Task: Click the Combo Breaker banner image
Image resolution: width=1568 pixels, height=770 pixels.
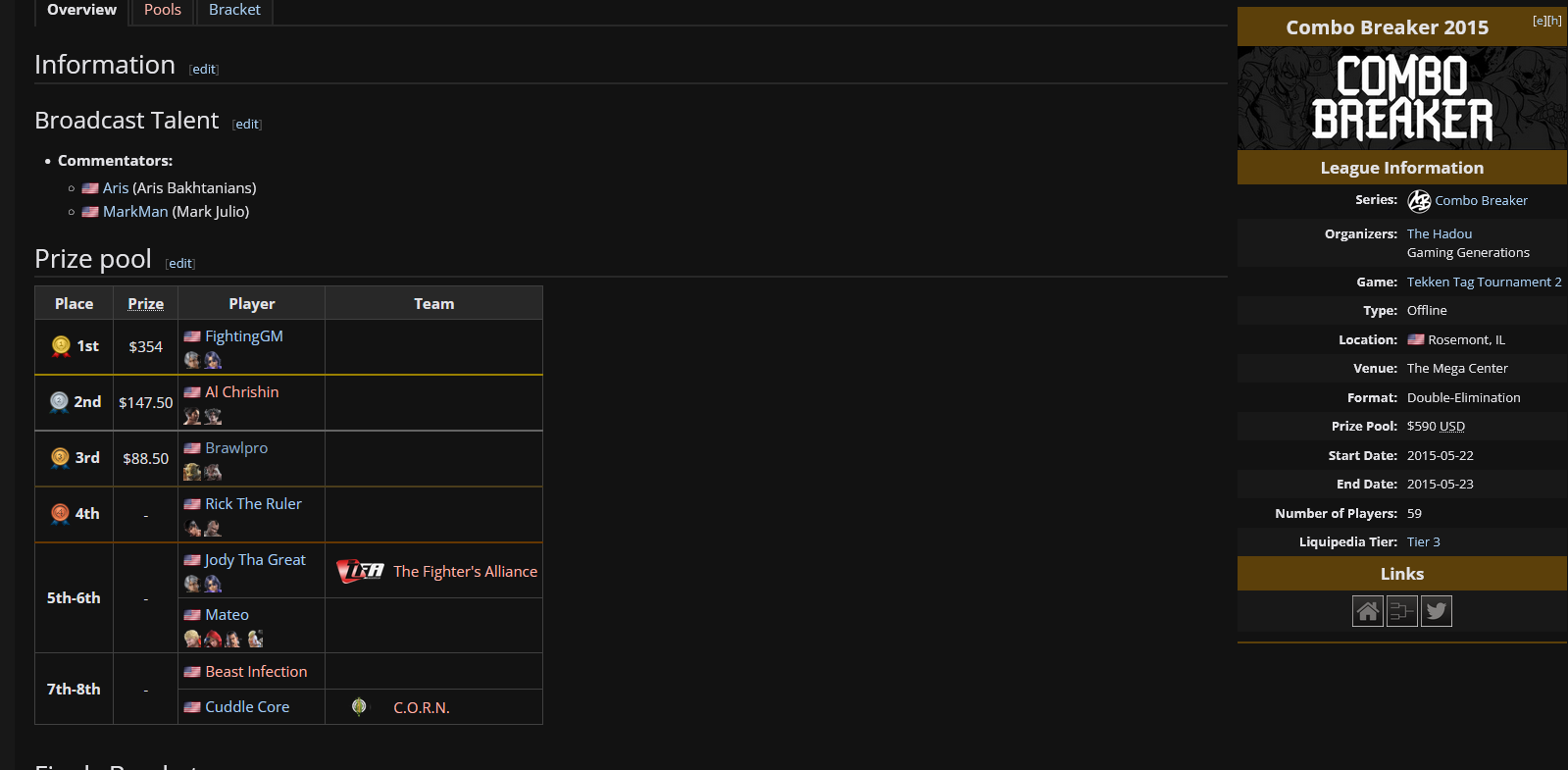Action: tap(1402, 98)
